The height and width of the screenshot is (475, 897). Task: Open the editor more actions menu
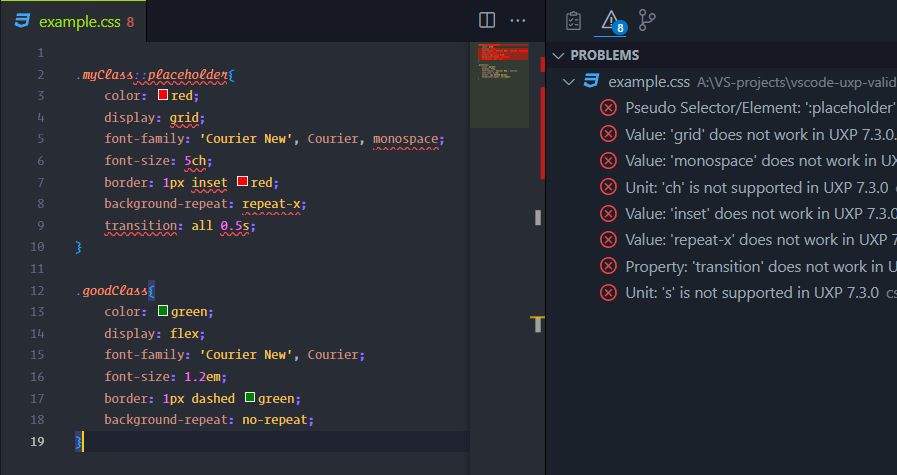[518, 21]
